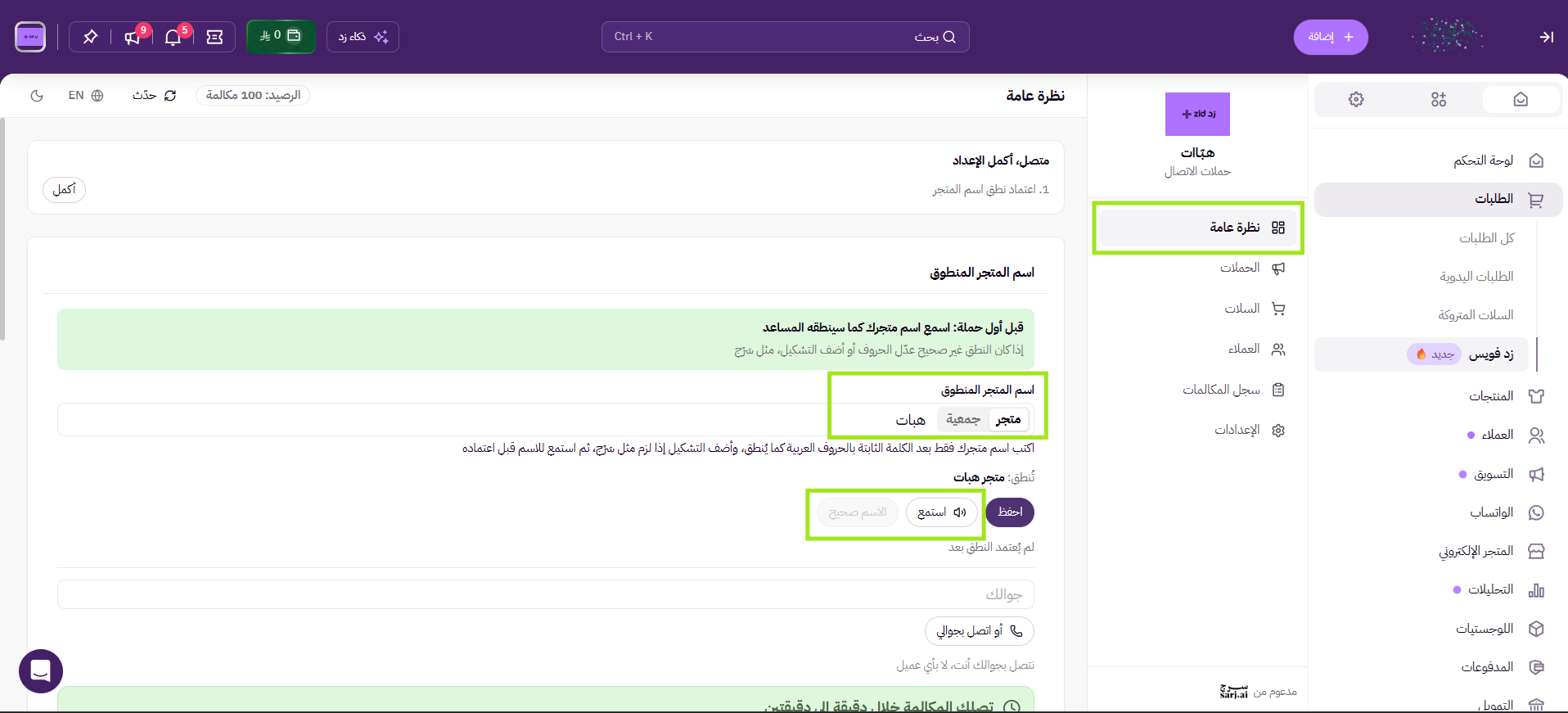This screenshot has height=713, width=1568.
Task: Click the جوالك phone number field
Action: click(546, 594)
